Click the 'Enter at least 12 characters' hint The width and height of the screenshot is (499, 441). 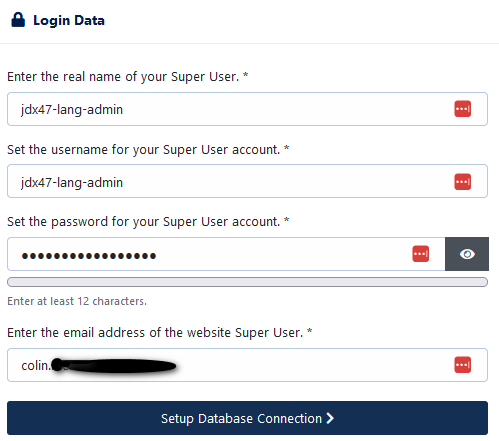(x=77, y=301)
